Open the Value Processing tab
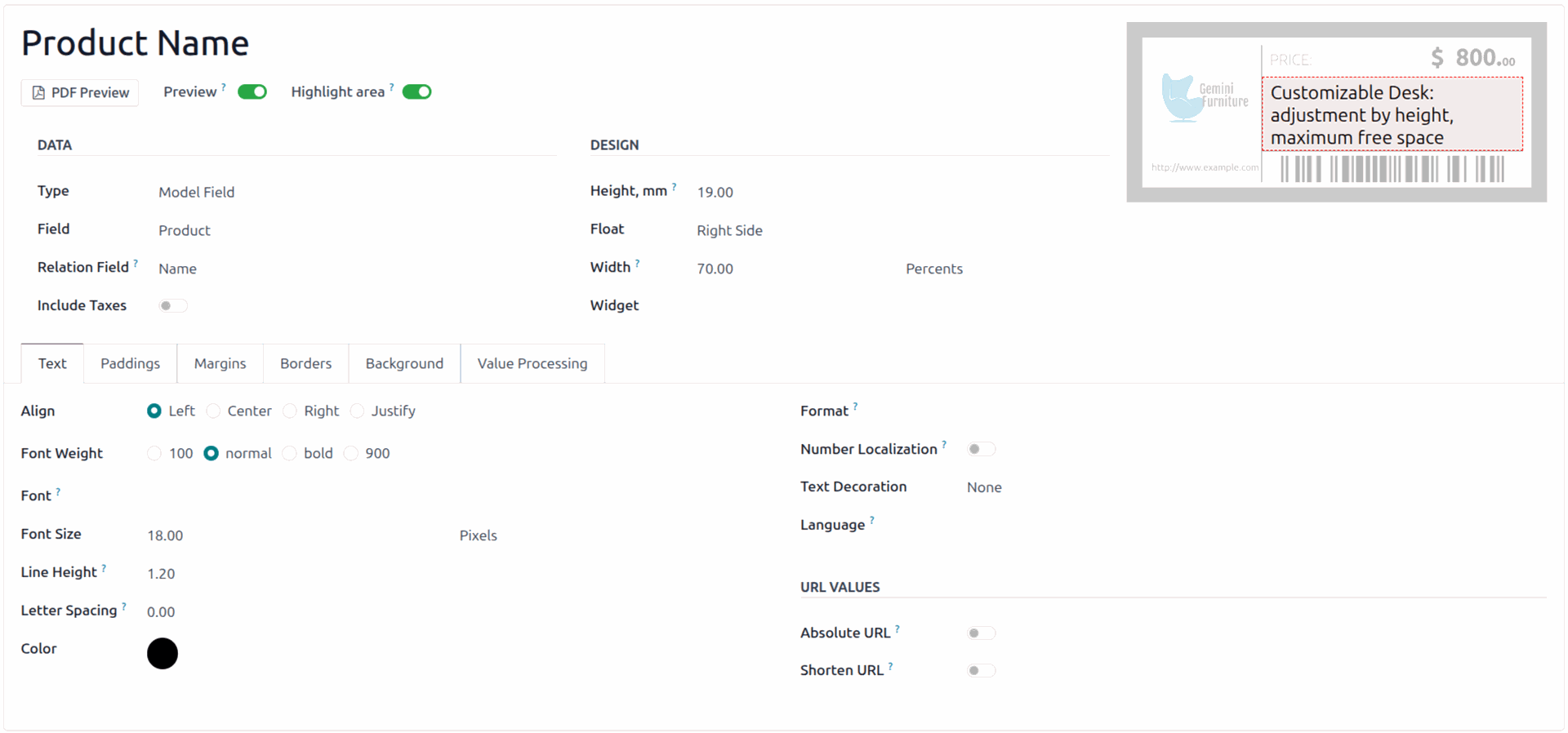 click(x=532, y=364)
